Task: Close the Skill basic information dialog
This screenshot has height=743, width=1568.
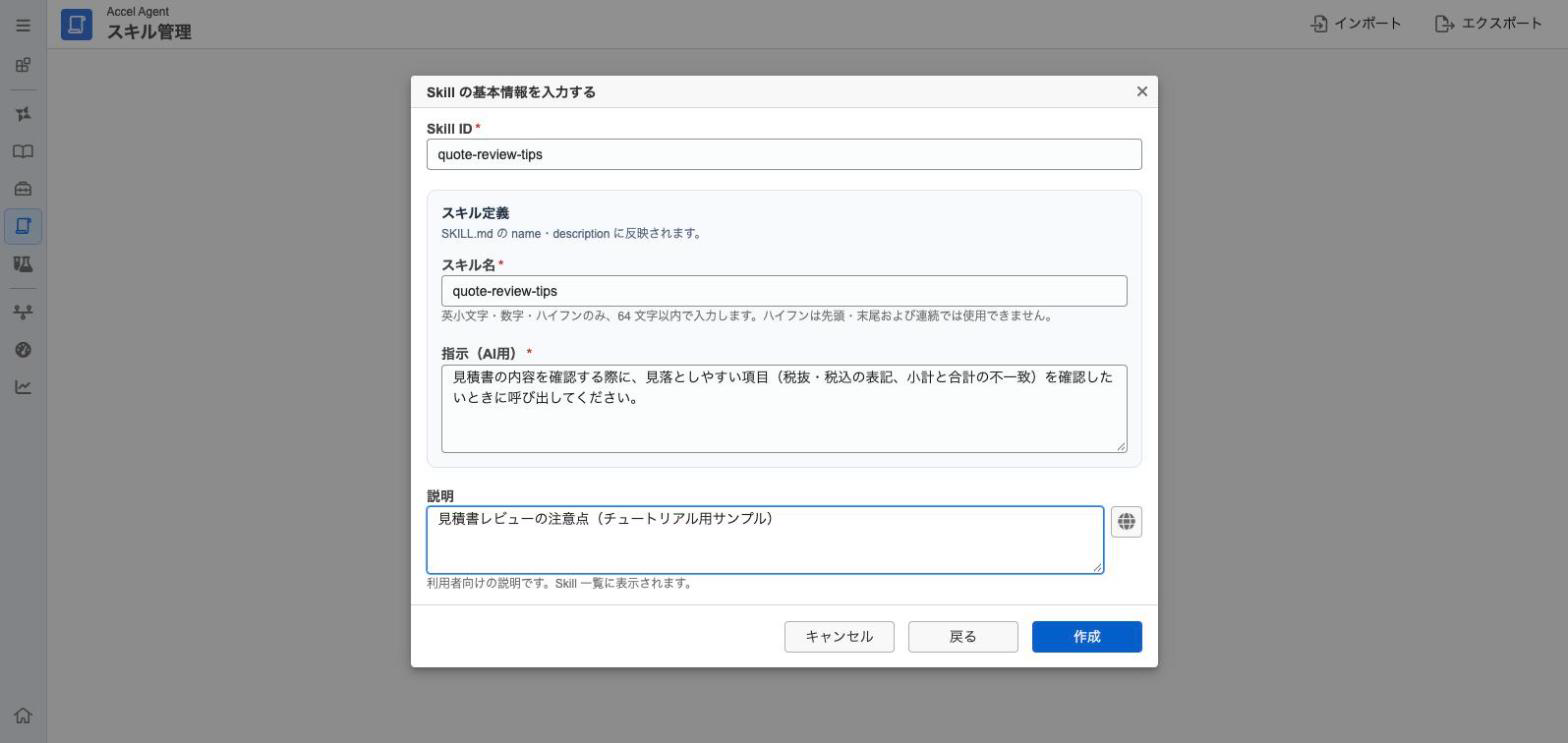Action: [1142, 92]
